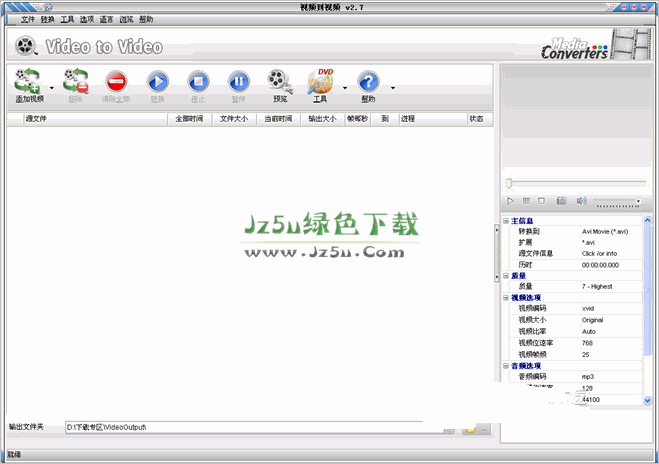Click the 扩展 *.avi value
The height and width of the screenshot is (464, 659).
coord(588,243)
